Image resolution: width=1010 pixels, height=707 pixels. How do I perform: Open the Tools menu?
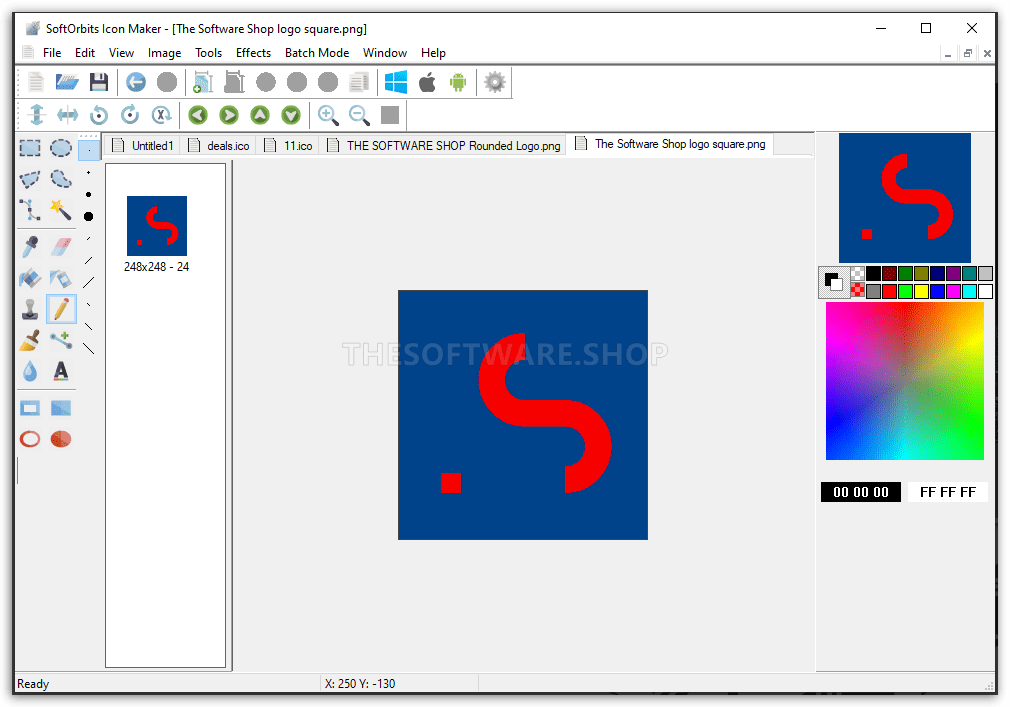tap(209, 53)
